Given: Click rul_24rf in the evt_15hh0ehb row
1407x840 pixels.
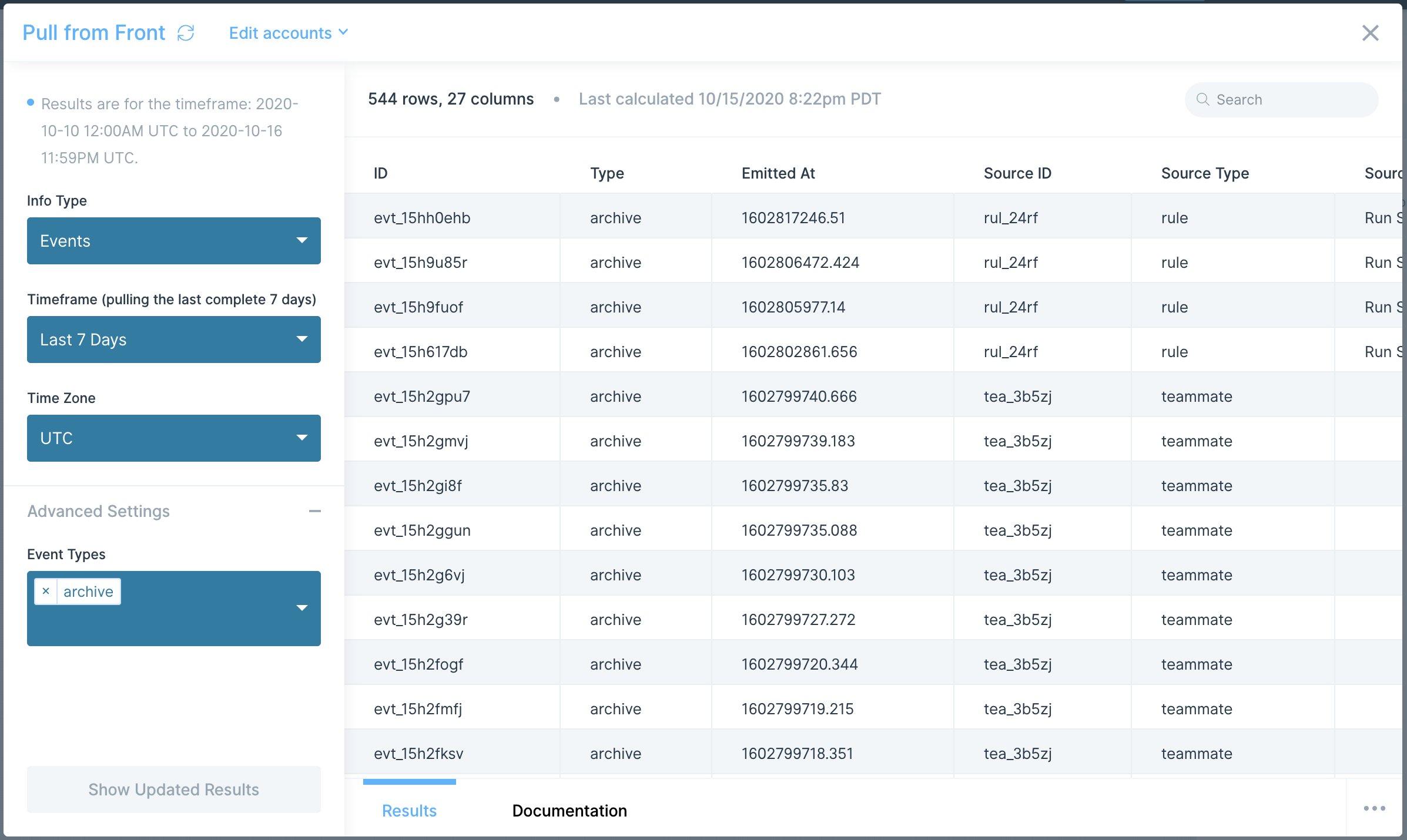Looking at the screenshot, I should tap(1011, 218).
